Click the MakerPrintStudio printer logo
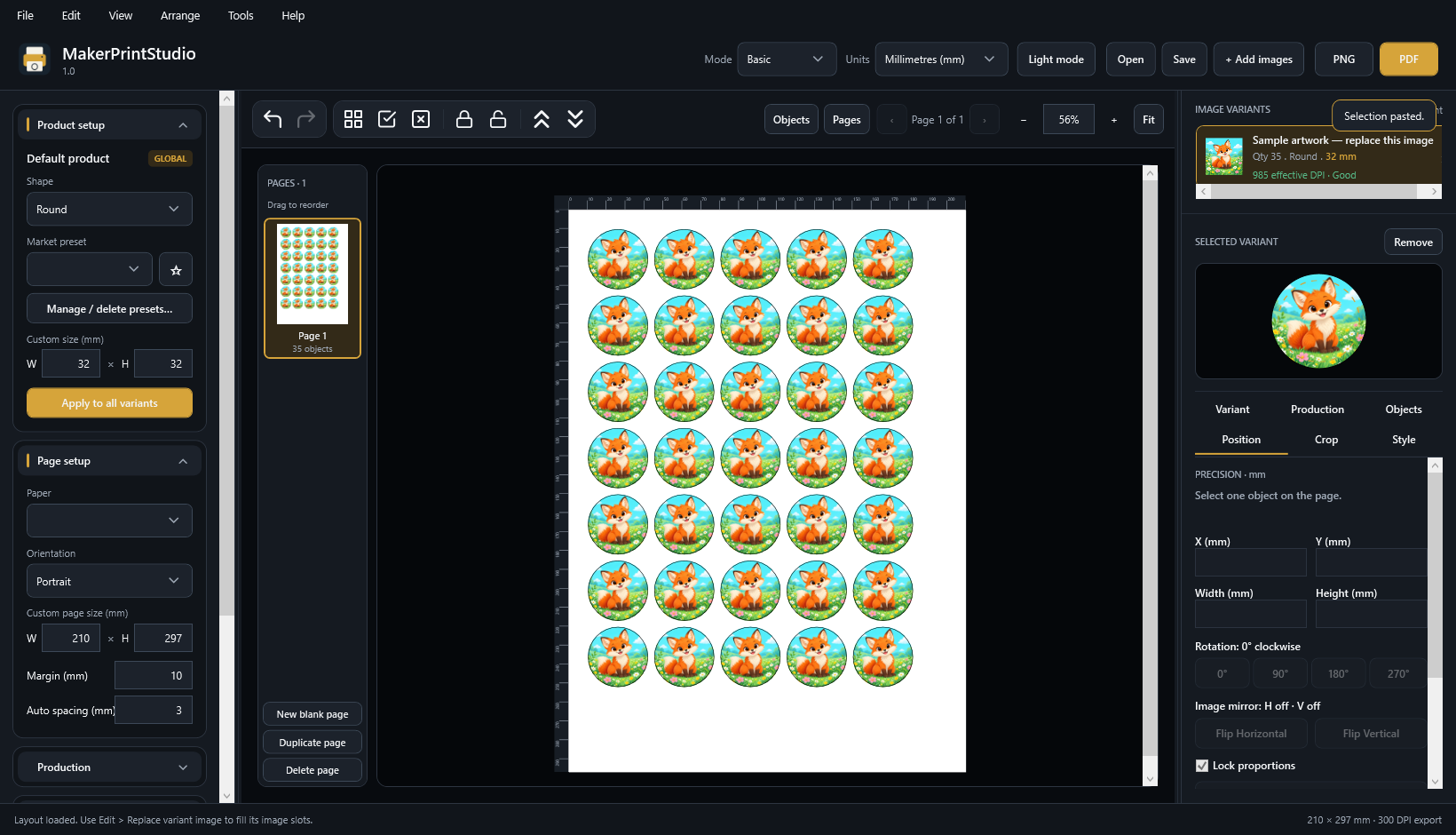The height and width of the screenshot is (835, 1456). [35, 60]
